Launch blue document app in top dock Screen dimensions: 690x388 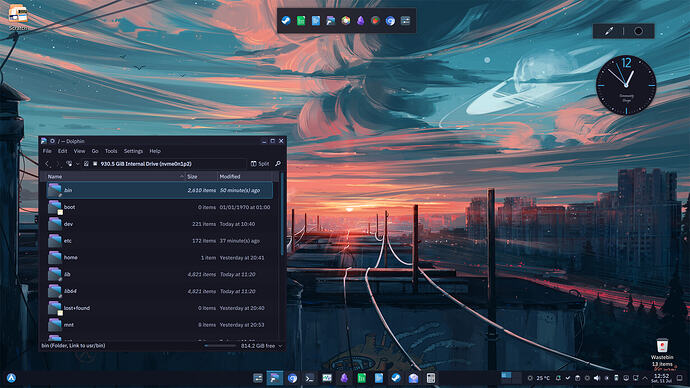[x=316, y=21]
